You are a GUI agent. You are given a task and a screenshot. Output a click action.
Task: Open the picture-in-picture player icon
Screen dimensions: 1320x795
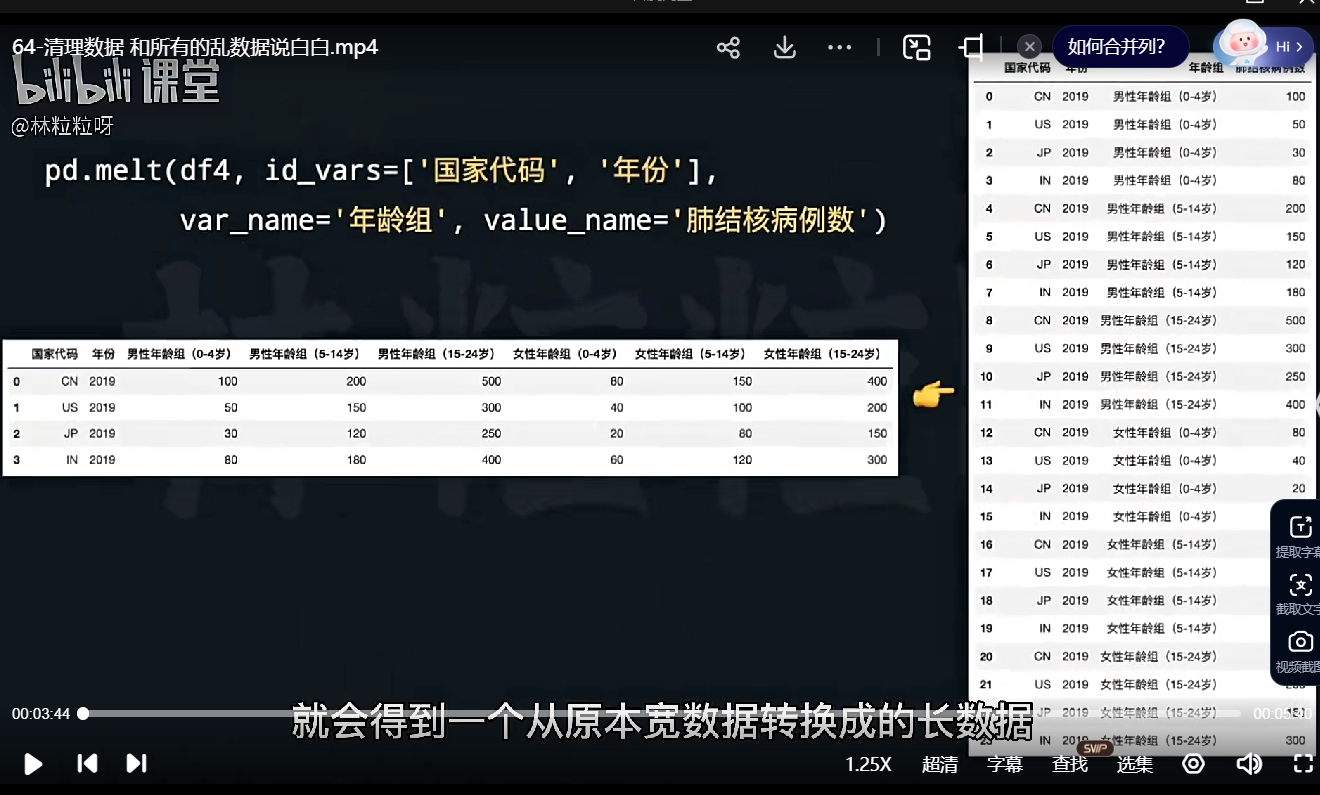click(917, 46)
